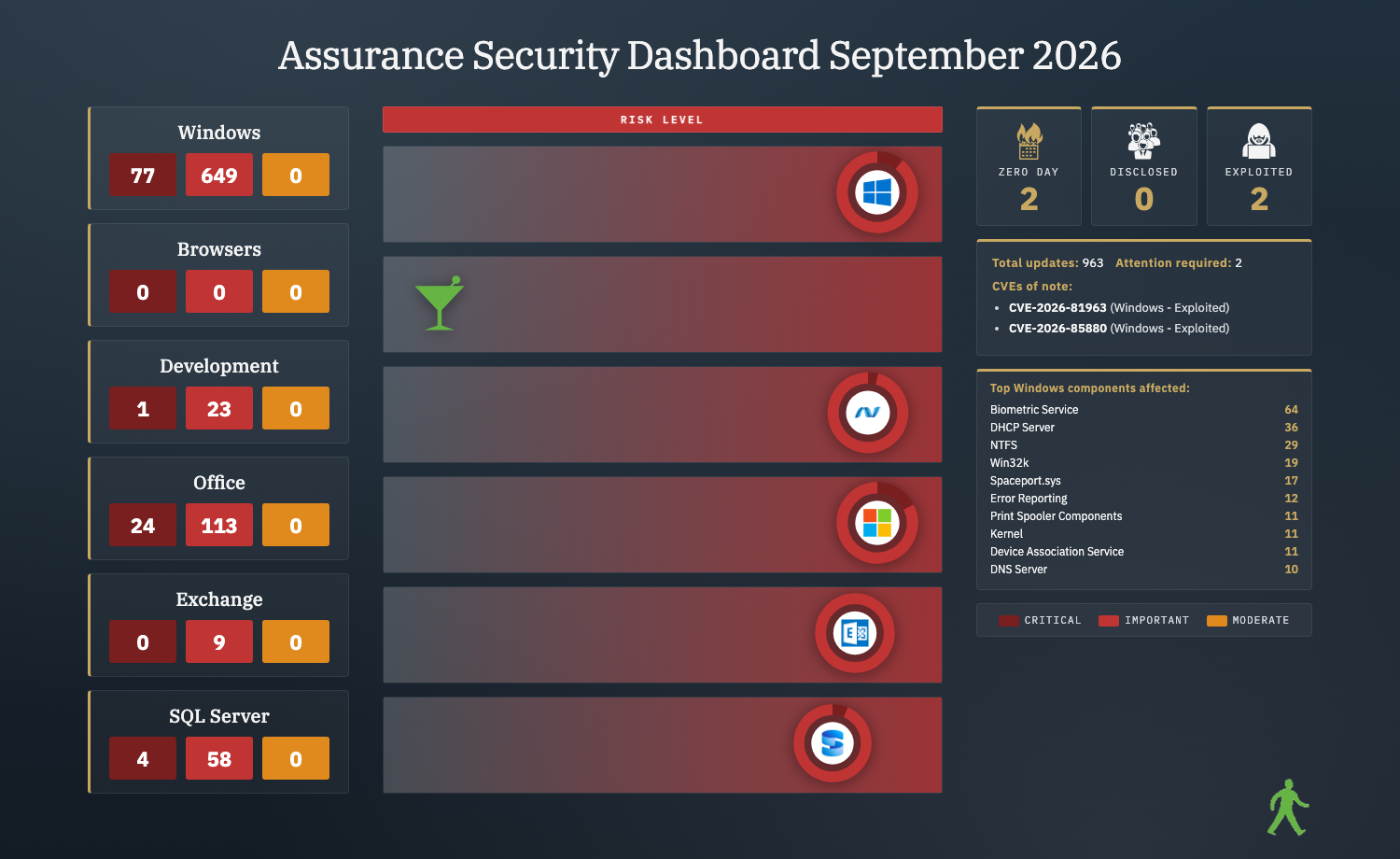Click the Microsoft Office logo risk gauge
Image resolution: width=1400 pixels, height=859 pixels.
877,523
